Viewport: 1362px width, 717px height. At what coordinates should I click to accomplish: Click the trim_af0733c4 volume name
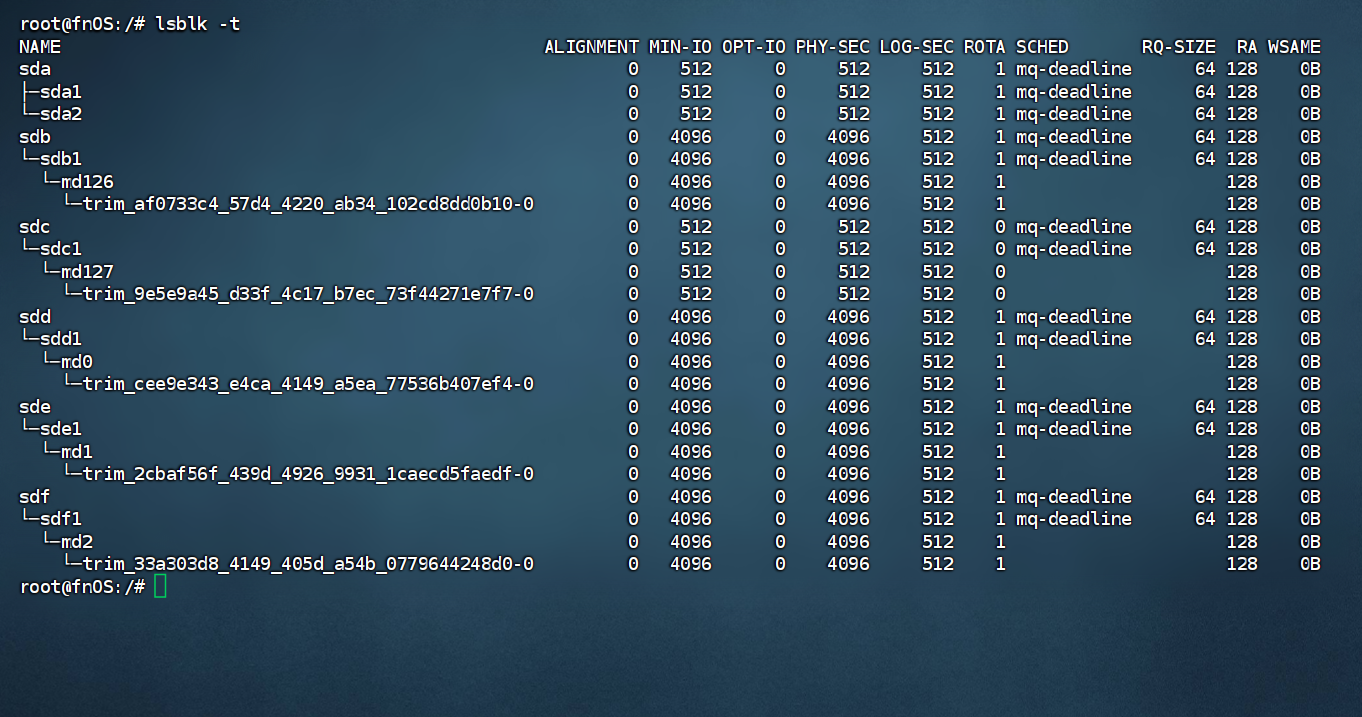(308, 204)
